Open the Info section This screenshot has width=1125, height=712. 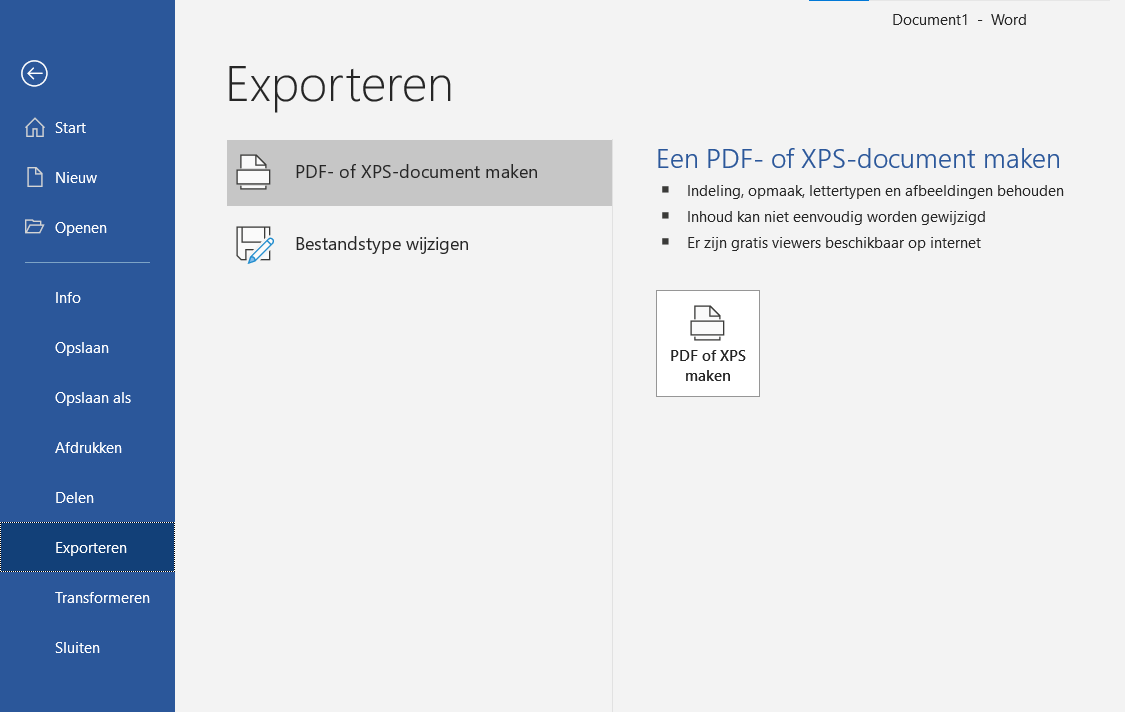(x=88, y=298)
